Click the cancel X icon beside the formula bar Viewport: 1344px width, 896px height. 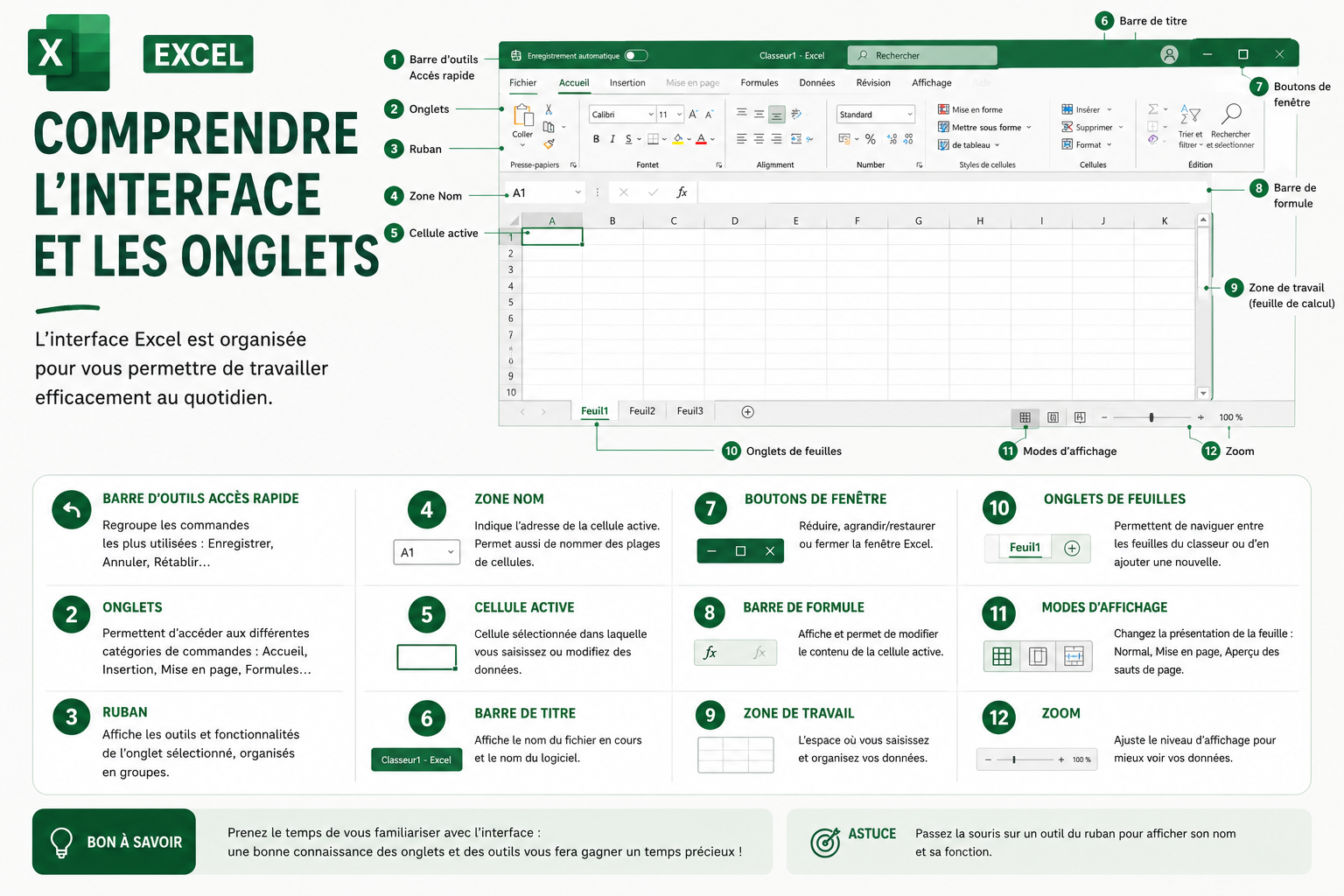623,192
